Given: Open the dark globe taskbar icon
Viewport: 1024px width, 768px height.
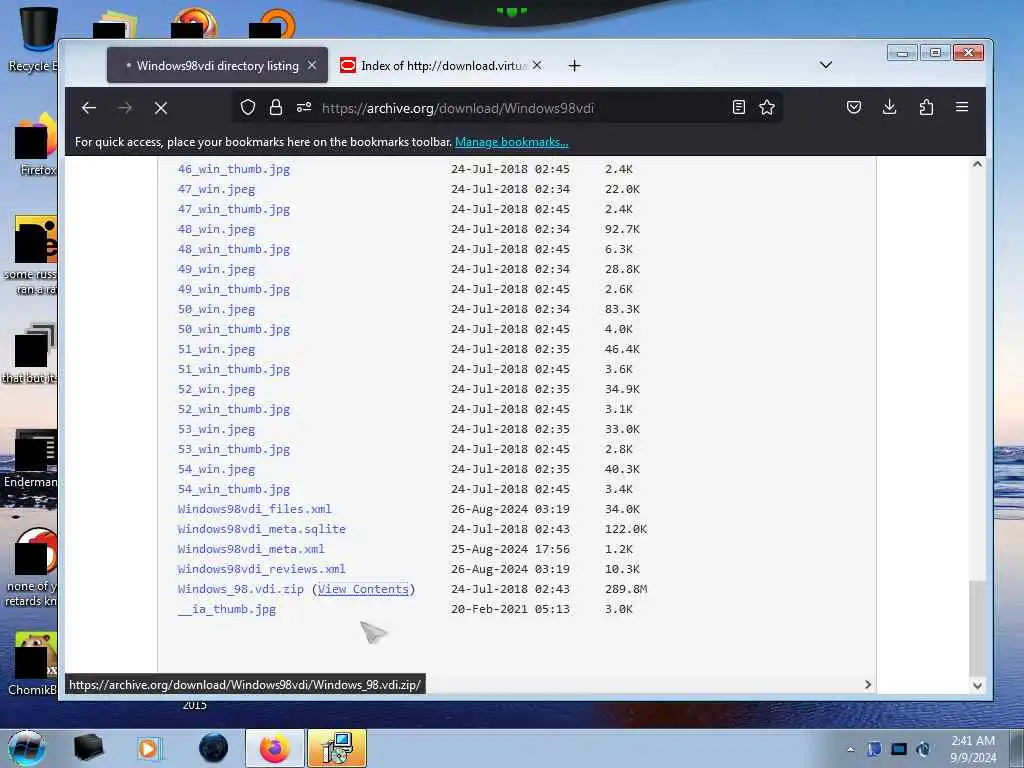Looking at the screenshot, I should (214, 748).
